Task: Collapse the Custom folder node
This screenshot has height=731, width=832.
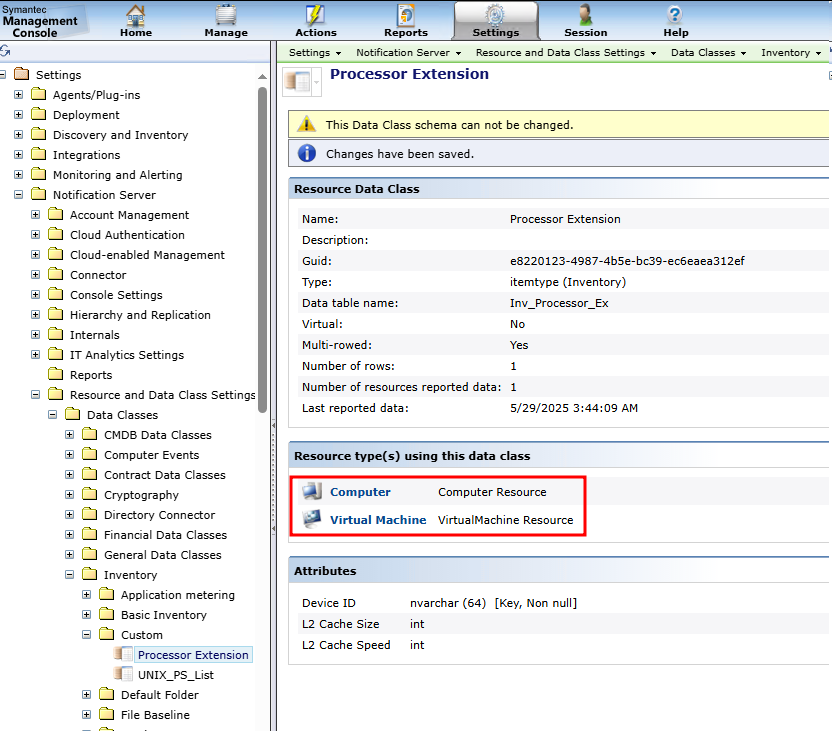Action: [x=87, y=635]
